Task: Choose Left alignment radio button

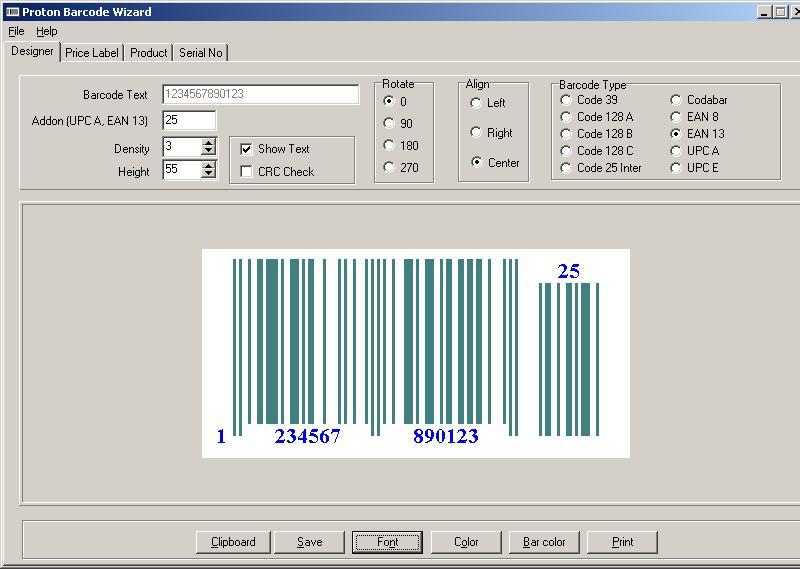Action: pyautogui.click(x=476, y=103)
